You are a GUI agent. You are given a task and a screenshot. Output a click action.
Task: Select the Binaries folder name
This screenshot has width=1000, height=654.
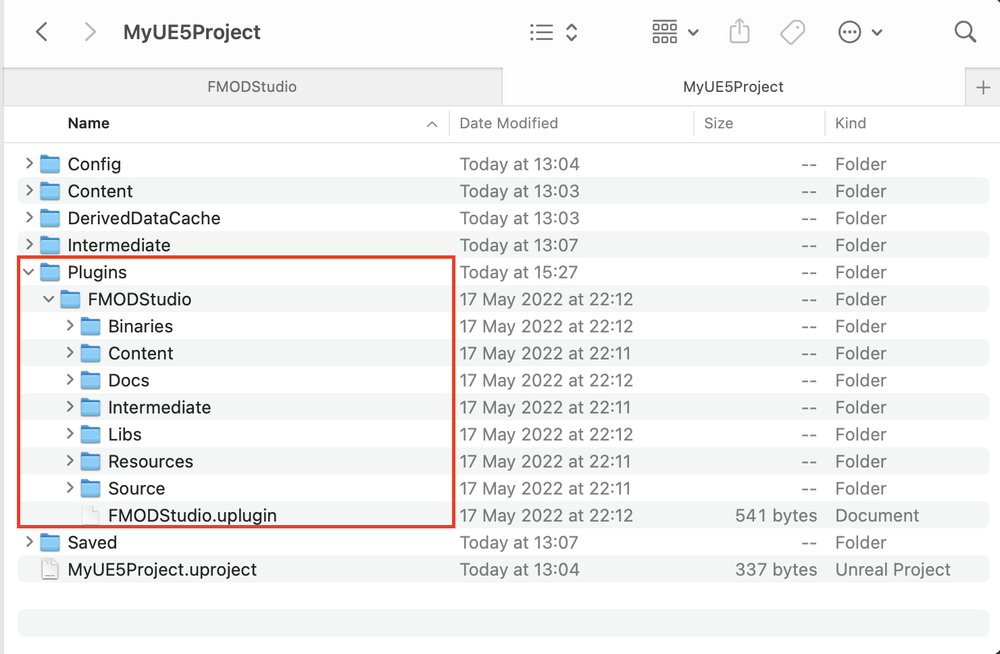[x=140, y=326]
